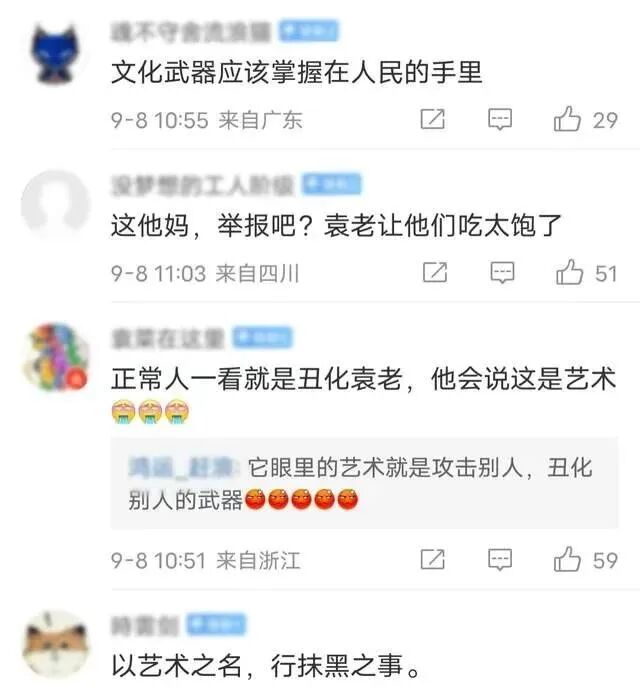
Task: Open the fox avatar profile
Action: coord(56,644)
